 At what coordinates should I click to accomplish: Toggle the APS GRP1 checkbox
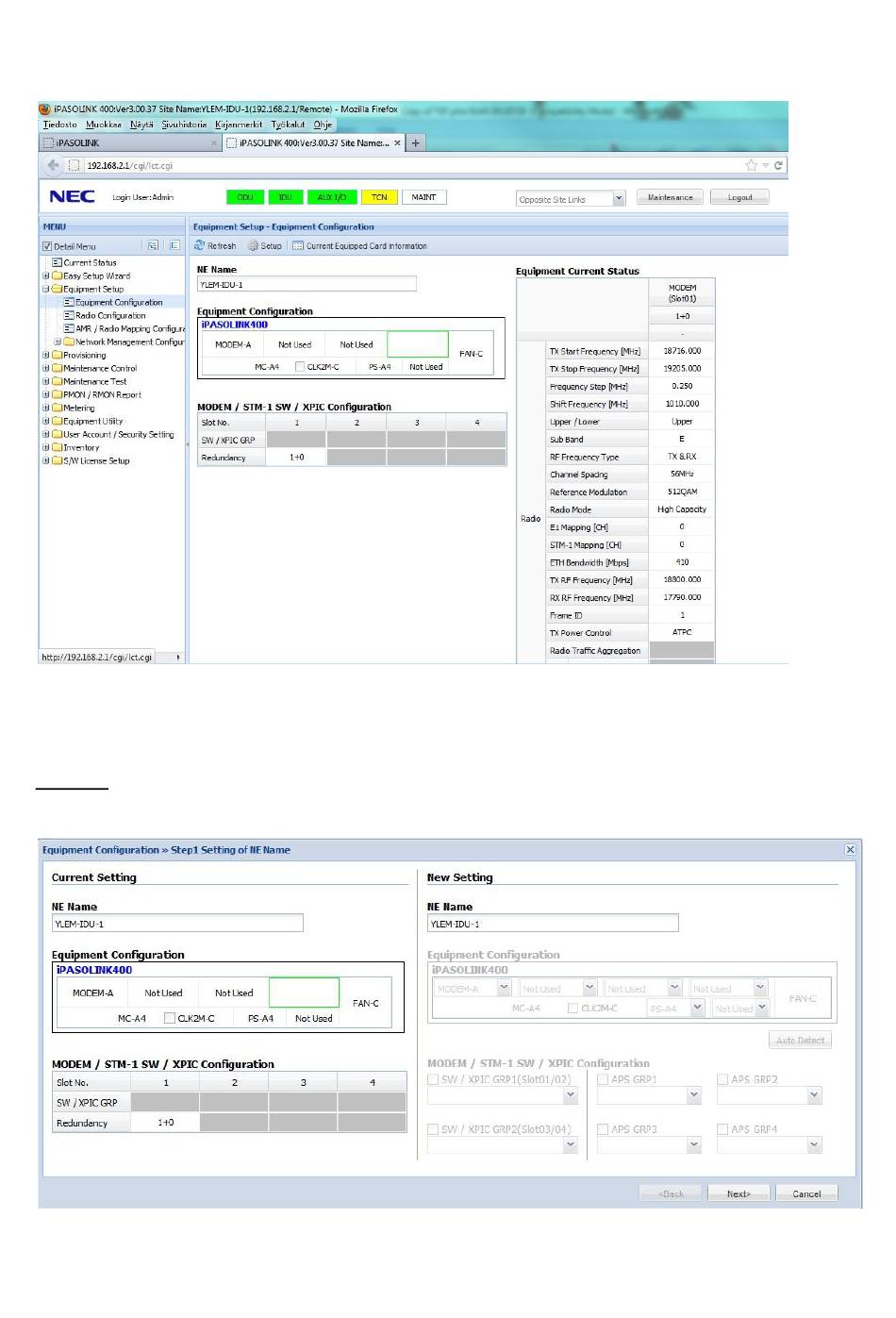click(x=603, y=1079)
